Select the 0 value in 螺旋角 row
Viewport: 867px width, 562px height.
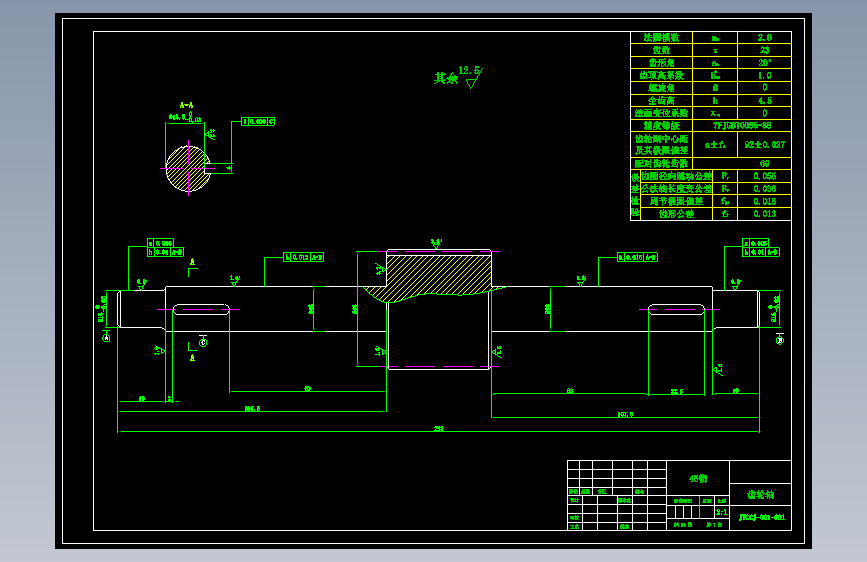point(765,88)
